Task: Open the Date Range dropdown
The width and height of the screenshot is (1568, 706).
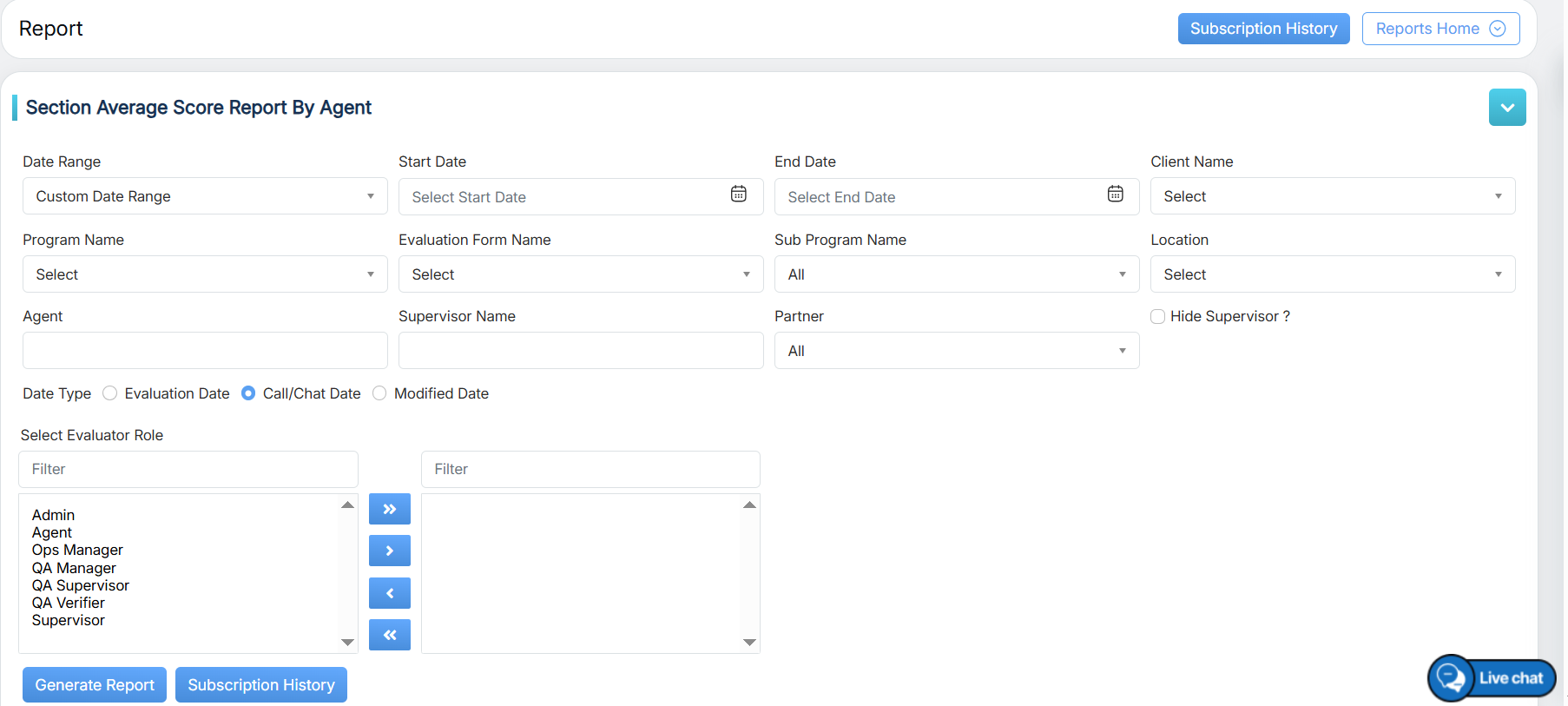Action: [205, 196]
